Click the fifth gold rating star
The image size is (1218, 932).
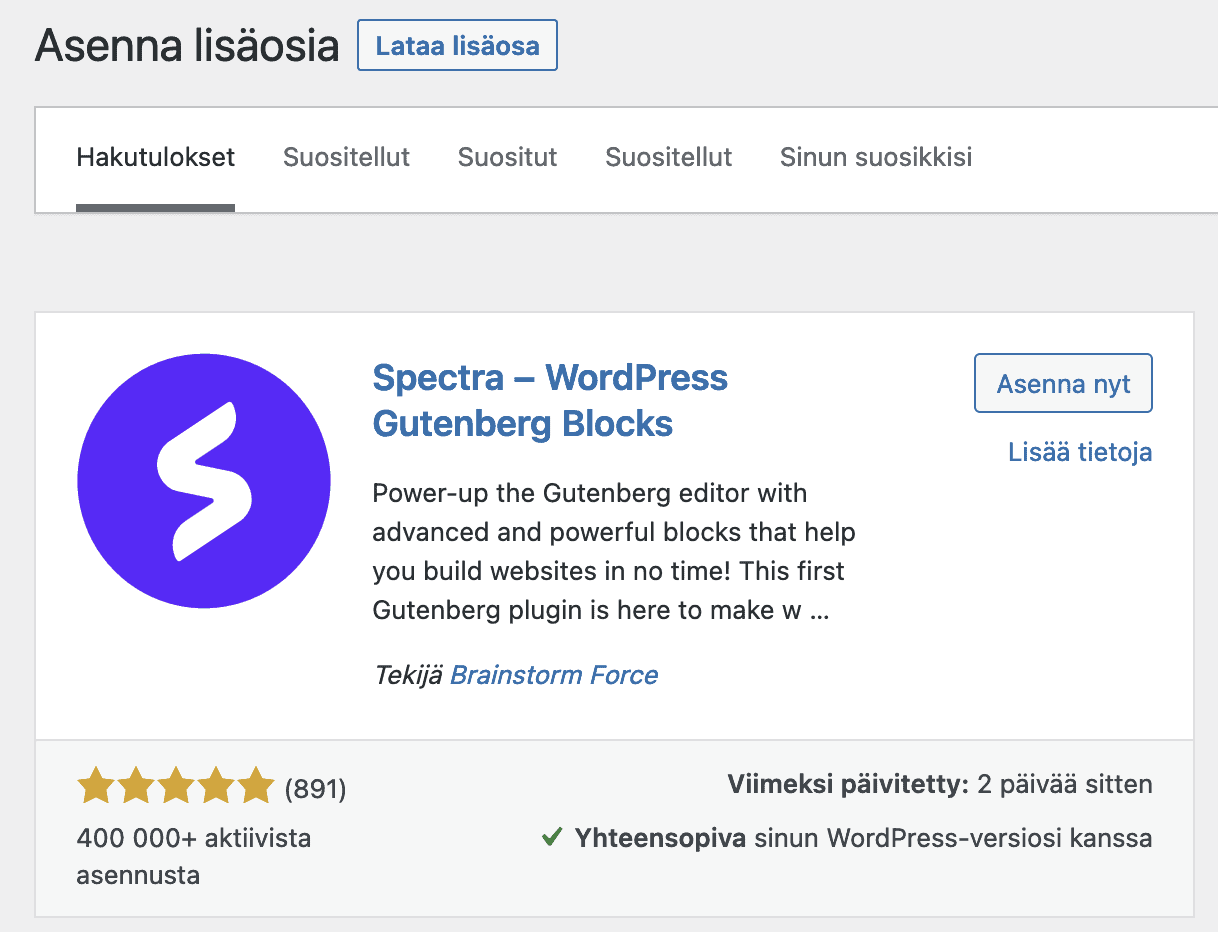[x=254, y=786]
